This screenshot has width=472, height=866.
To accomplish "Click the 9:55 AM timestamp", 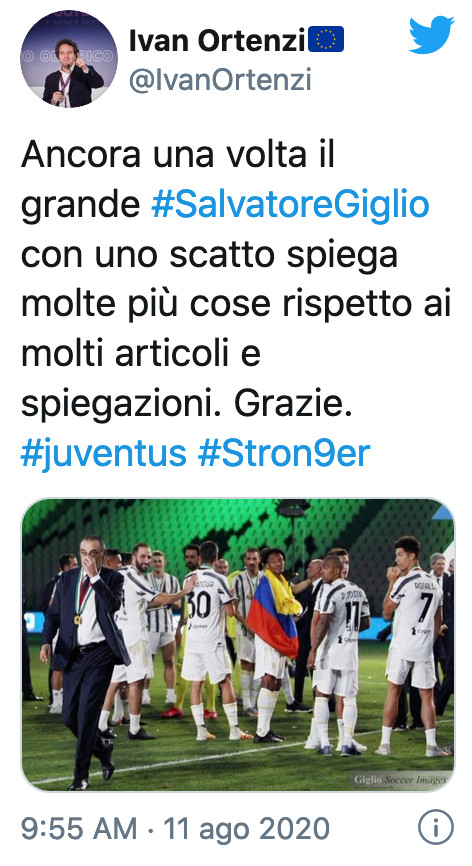I will point(79,828).
